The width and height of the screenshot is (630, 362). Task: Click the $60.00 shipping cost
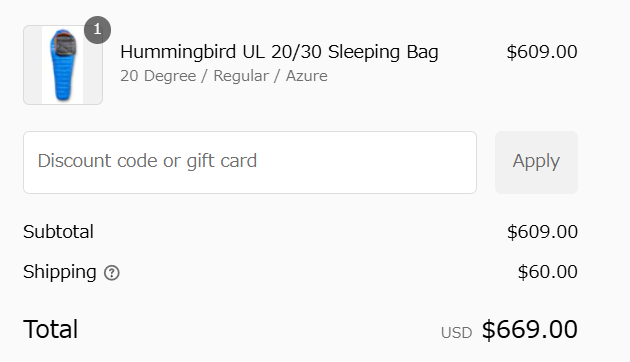click(548, 272)
